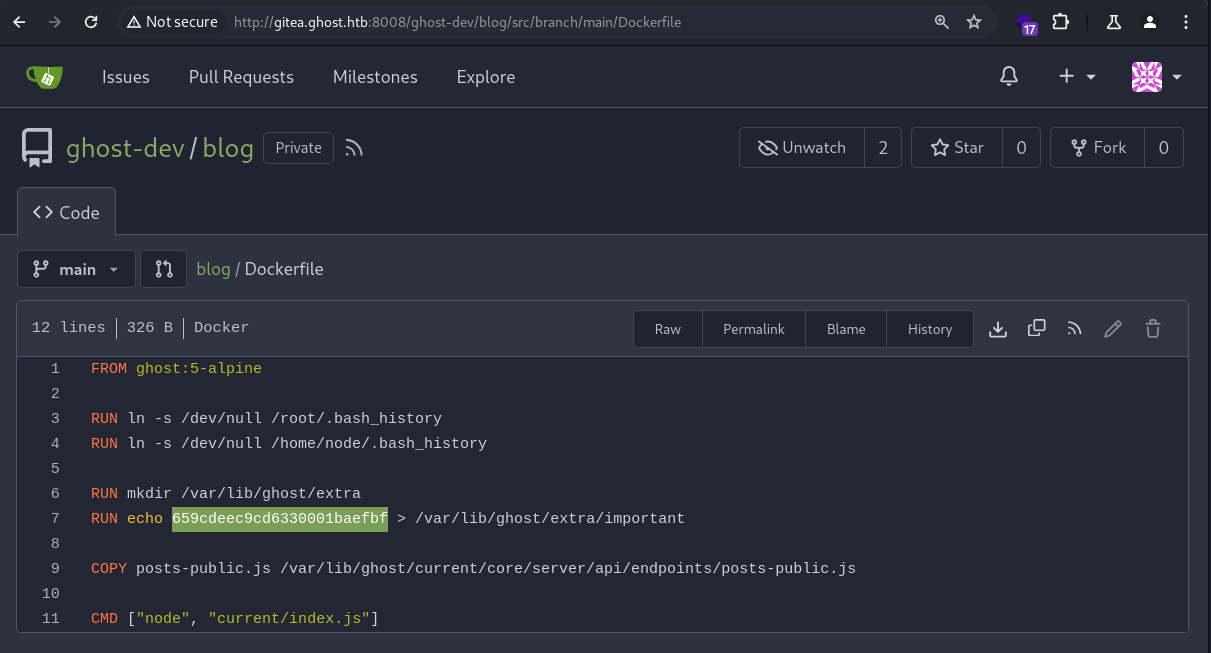Click Dockerfile in the breadcrumb path
The width and height of the screenshot is (1211, 653).
284,269
